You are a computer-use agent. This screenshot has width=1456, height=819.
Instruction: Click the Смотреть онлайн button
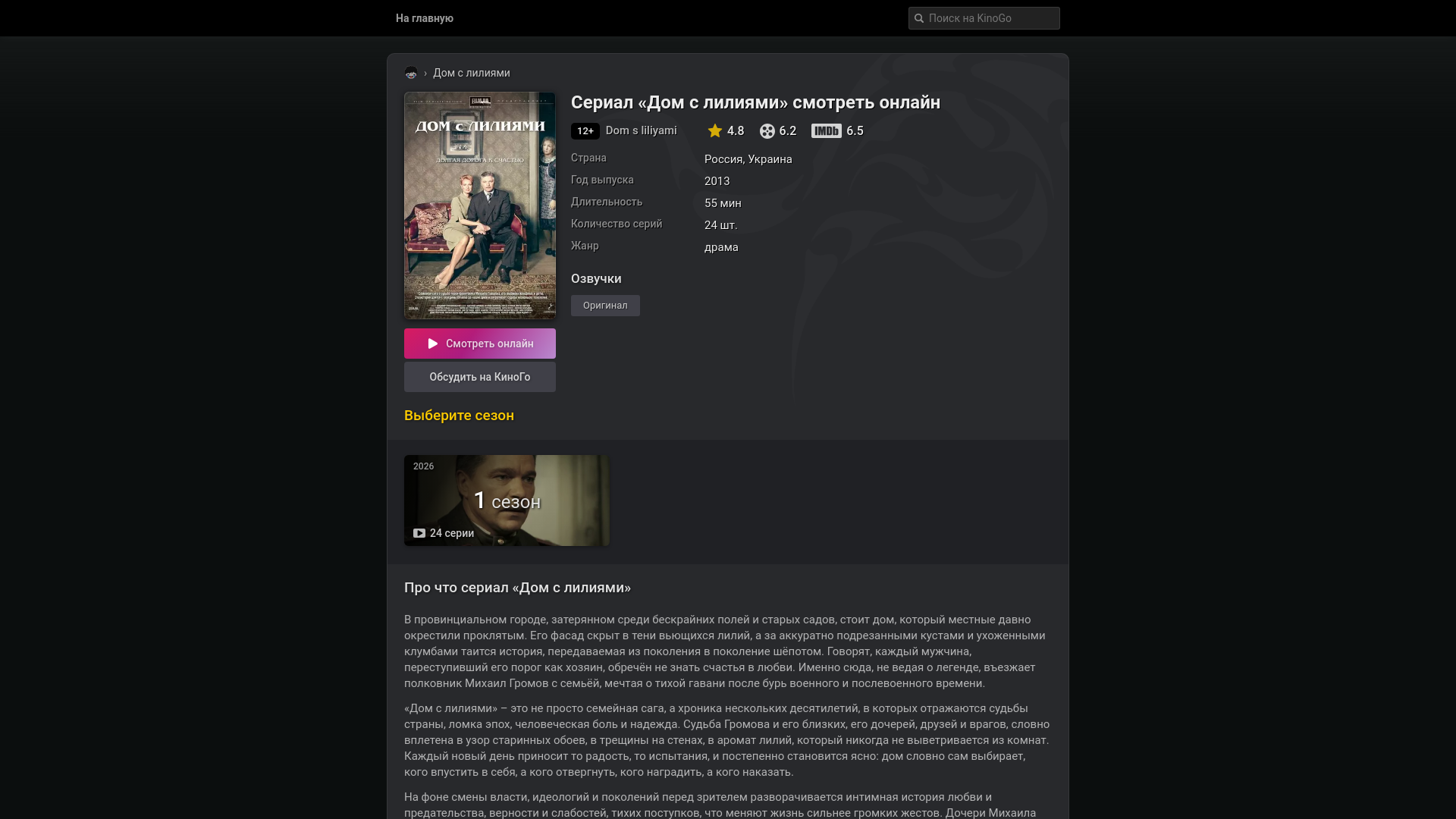480,344
